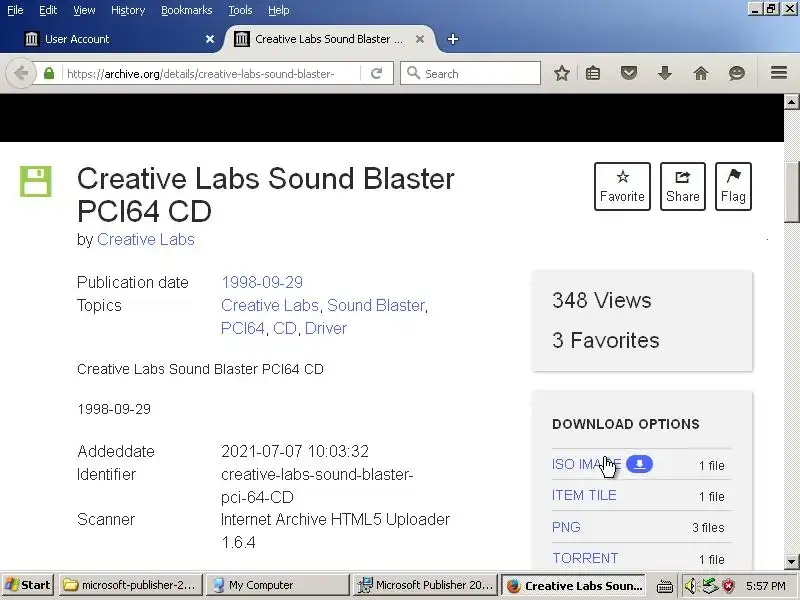Bookmark this page with star icon
This screenshot has height=600, width=800.
click(562, 73)
